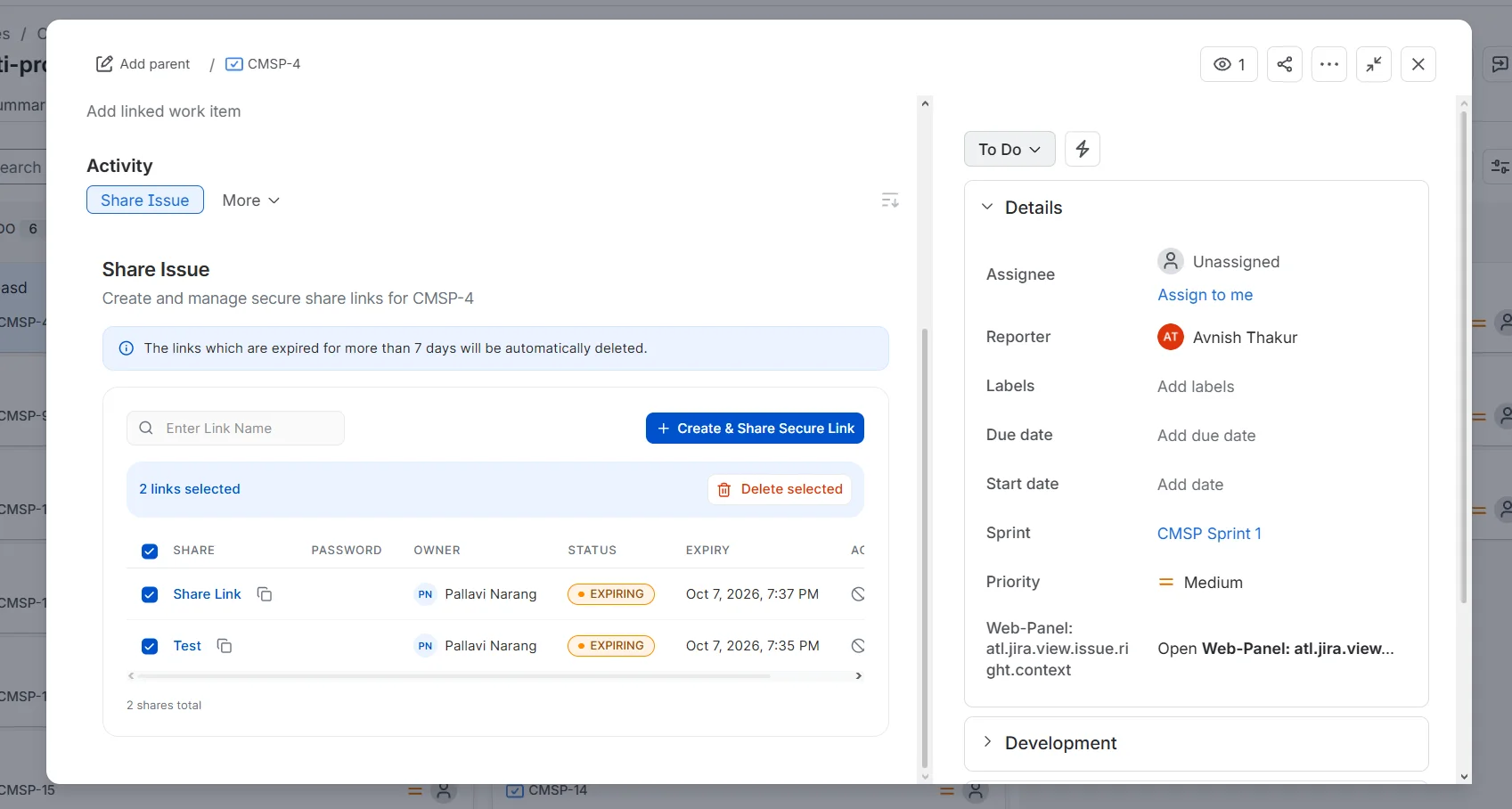1512x809 pixels.
Task: Copy the Test link URL
Action: pos(225,646)
